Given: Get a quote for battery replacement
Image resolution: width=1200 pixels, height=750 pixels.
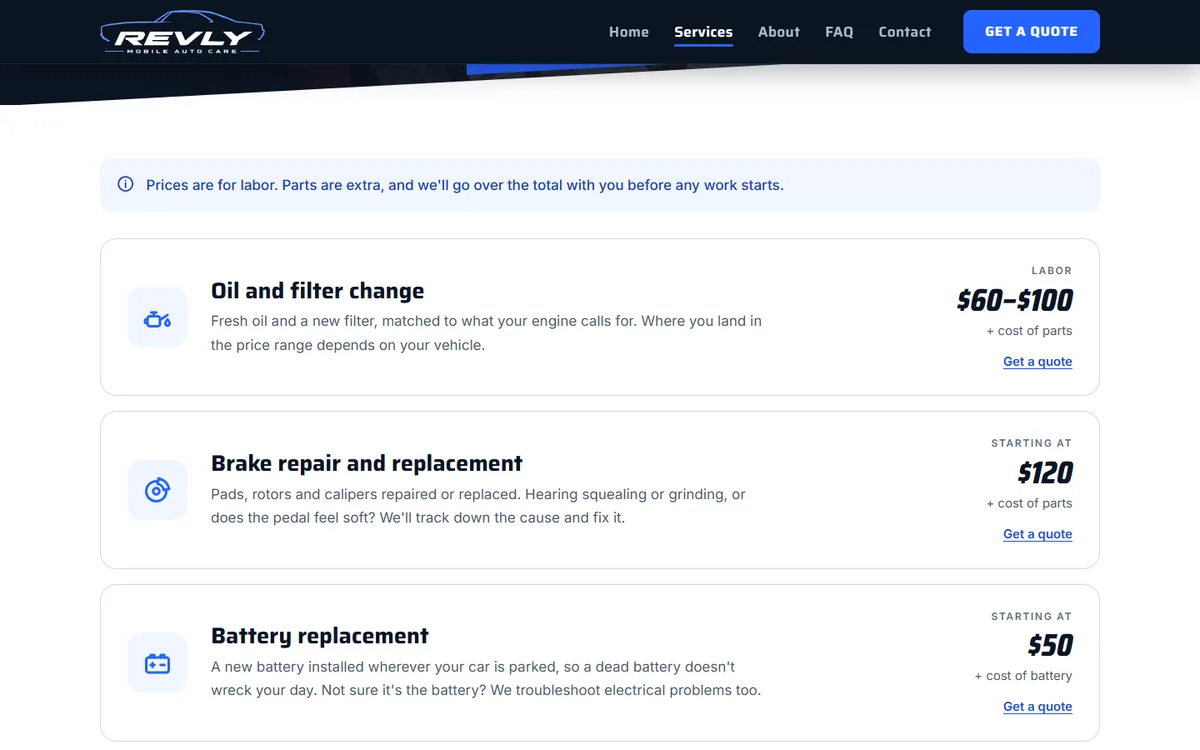Looking at the screenshot, I should (x=1038, y=707).
